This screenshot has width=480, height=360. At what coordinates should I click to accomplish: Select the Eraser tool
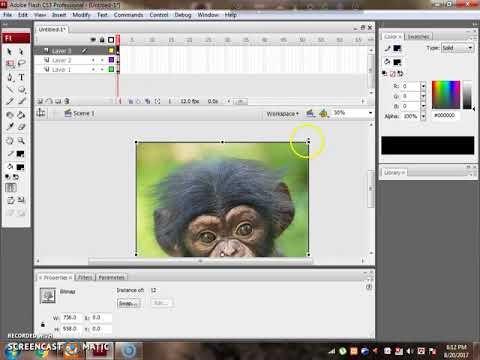coord(22,127)
